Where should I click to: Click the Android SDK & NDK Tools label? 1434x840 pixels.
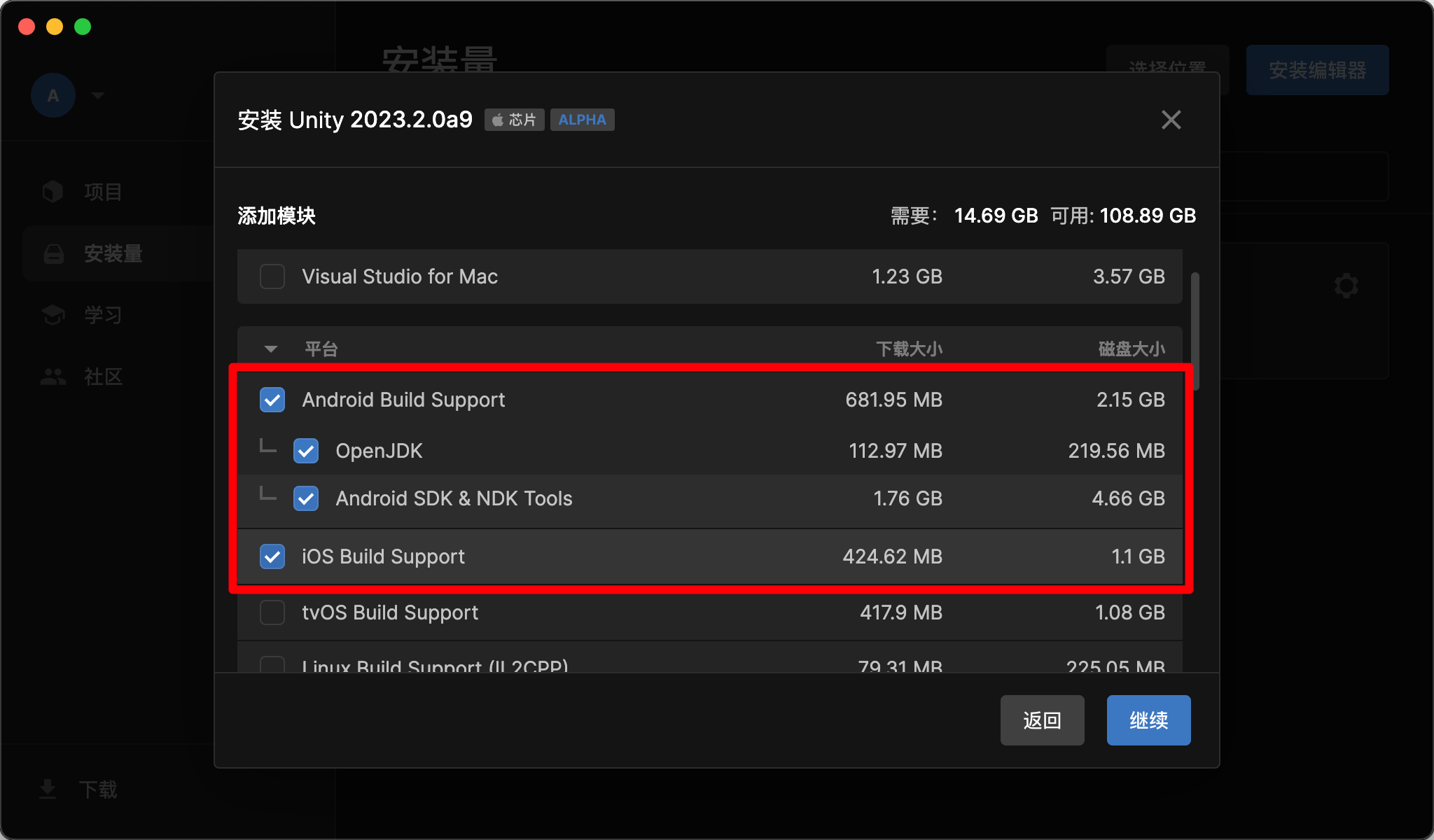[454, 498]
